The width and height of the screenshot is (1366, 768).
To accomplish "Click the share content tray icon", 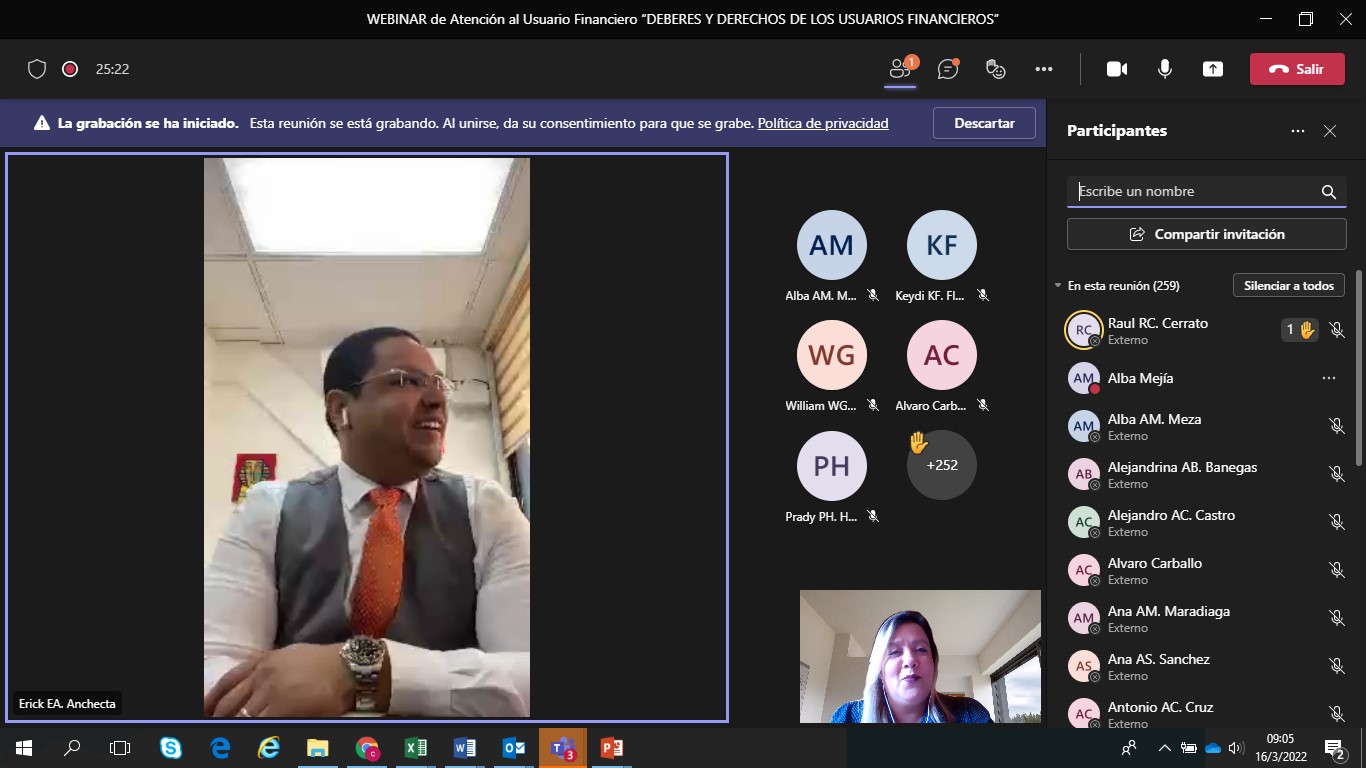I will (1212, 69).
